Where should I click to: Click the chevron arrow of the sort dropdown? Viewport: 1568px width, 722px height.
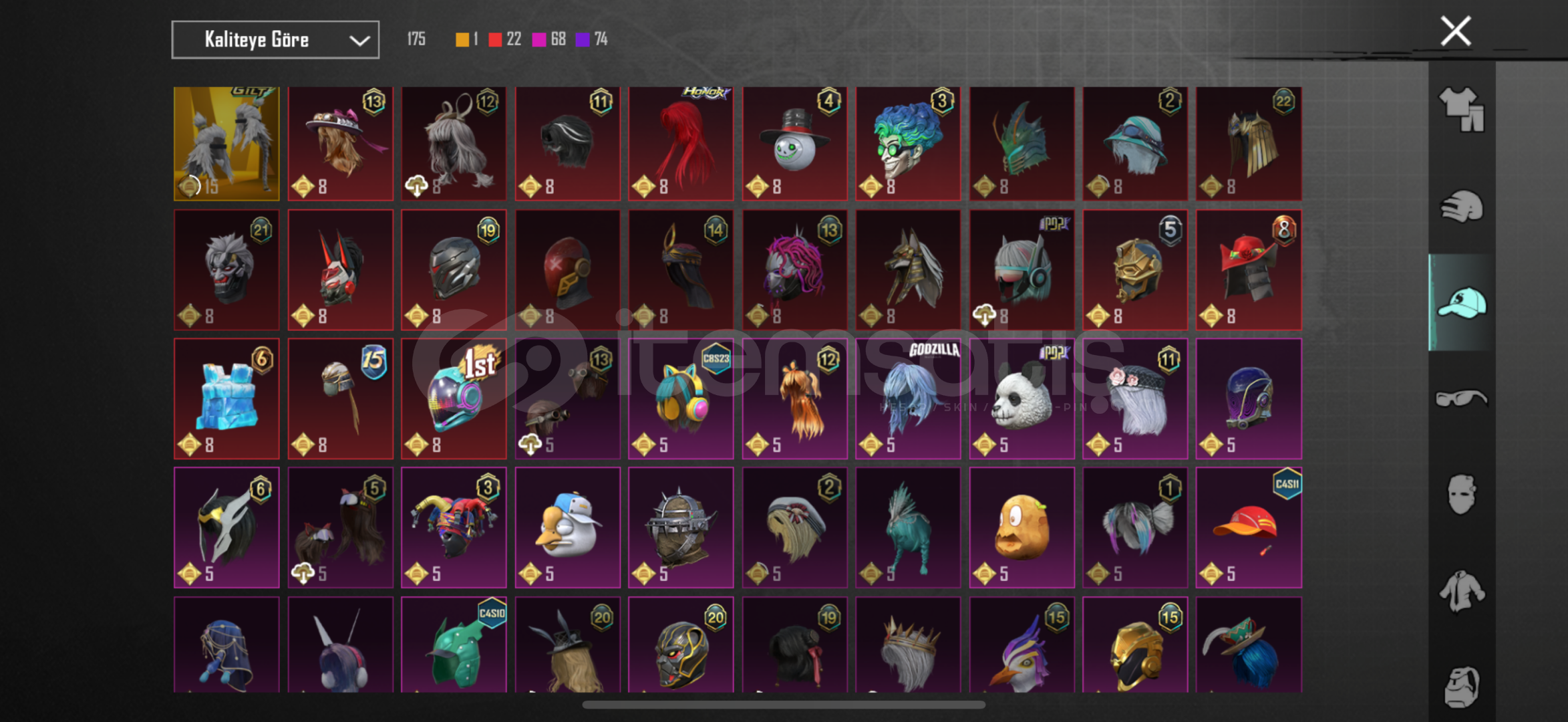[x=359, y=41]
